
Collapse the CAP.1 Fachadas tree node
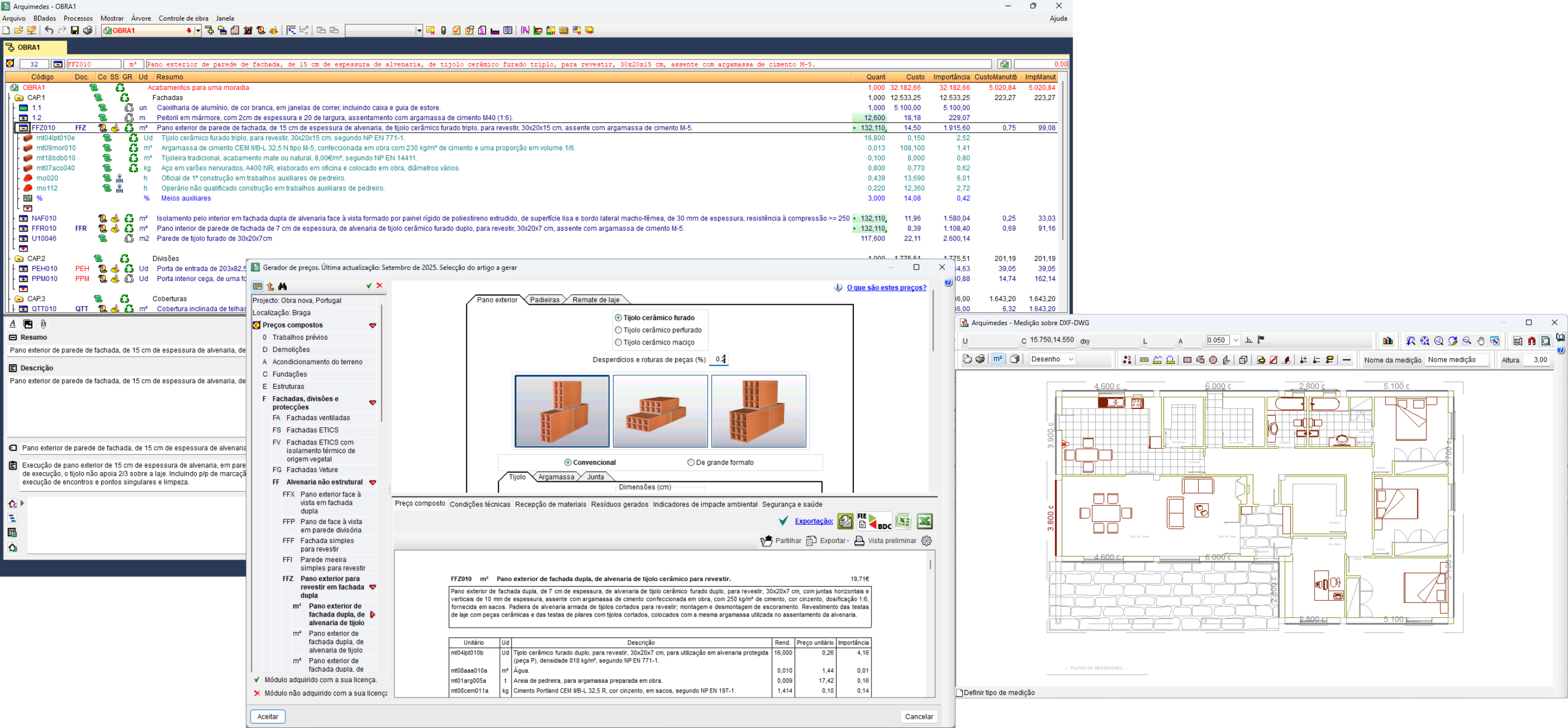pyautogui.click(x=19, y=98)
